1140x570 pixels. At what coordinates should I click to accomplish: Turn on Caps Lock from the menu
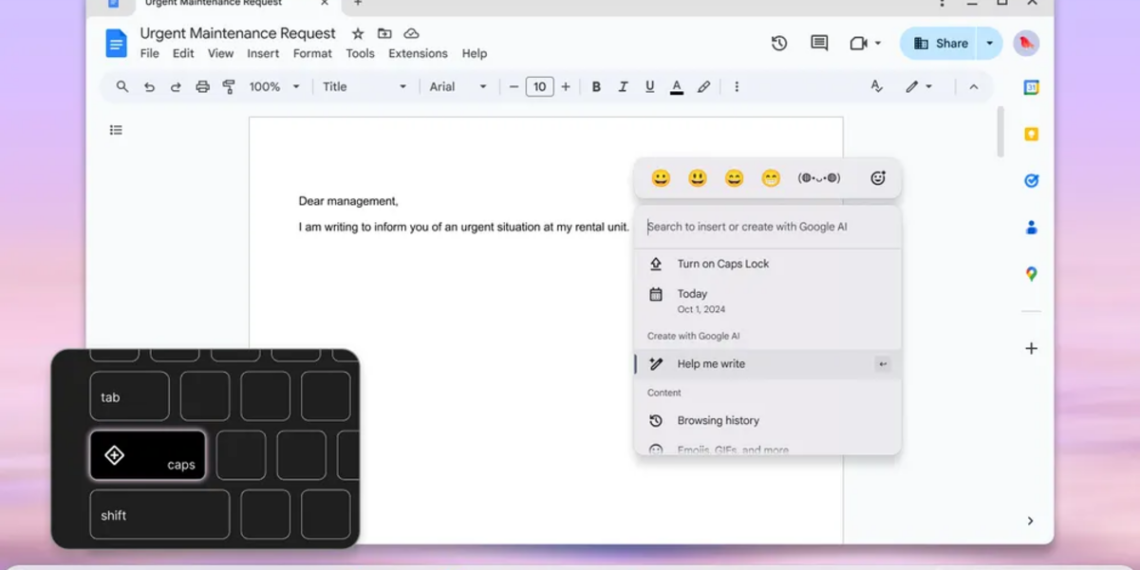[768, 264]
